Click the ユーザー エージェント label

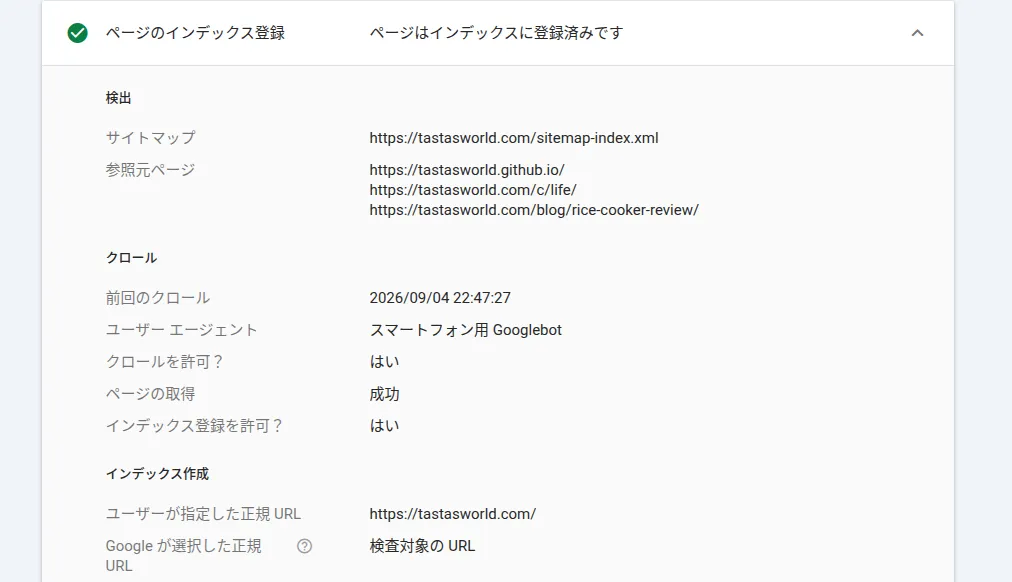pos(181,330)
